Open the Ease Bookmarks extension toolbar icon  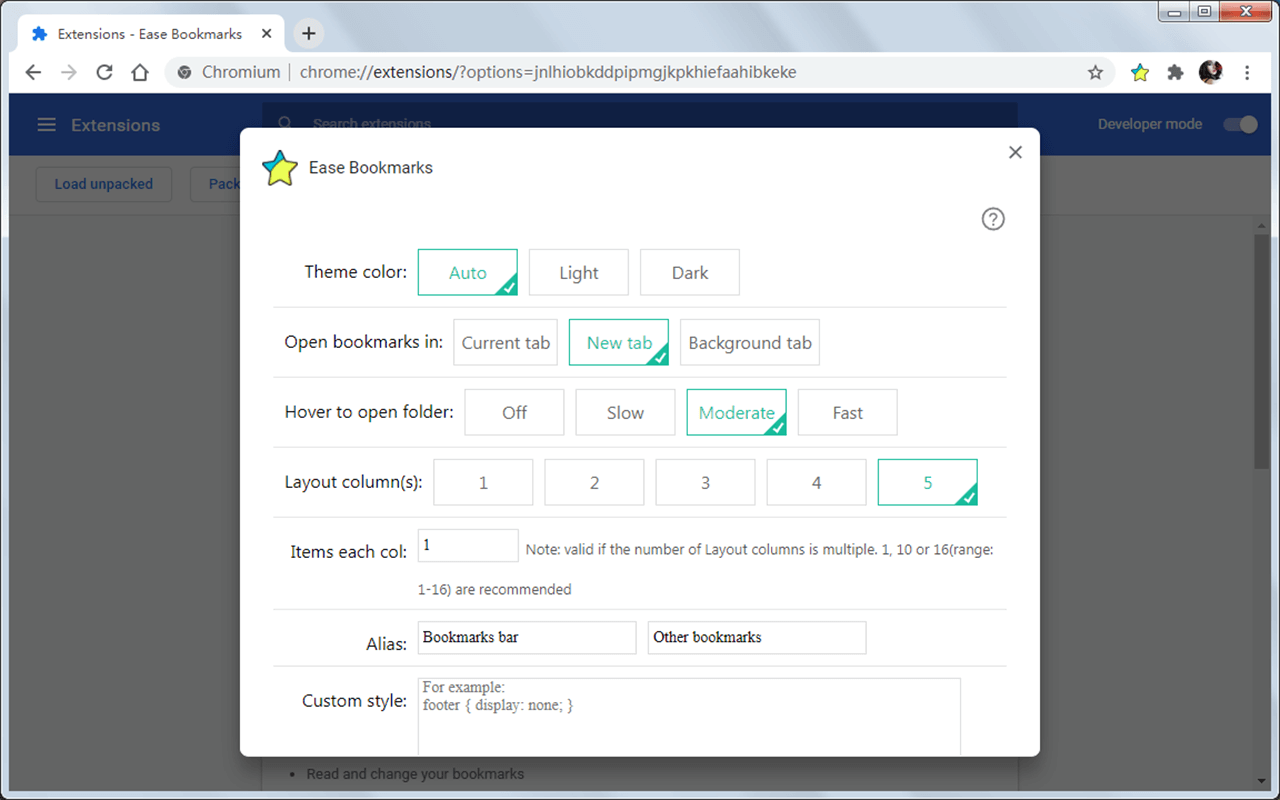(1140, 72)
